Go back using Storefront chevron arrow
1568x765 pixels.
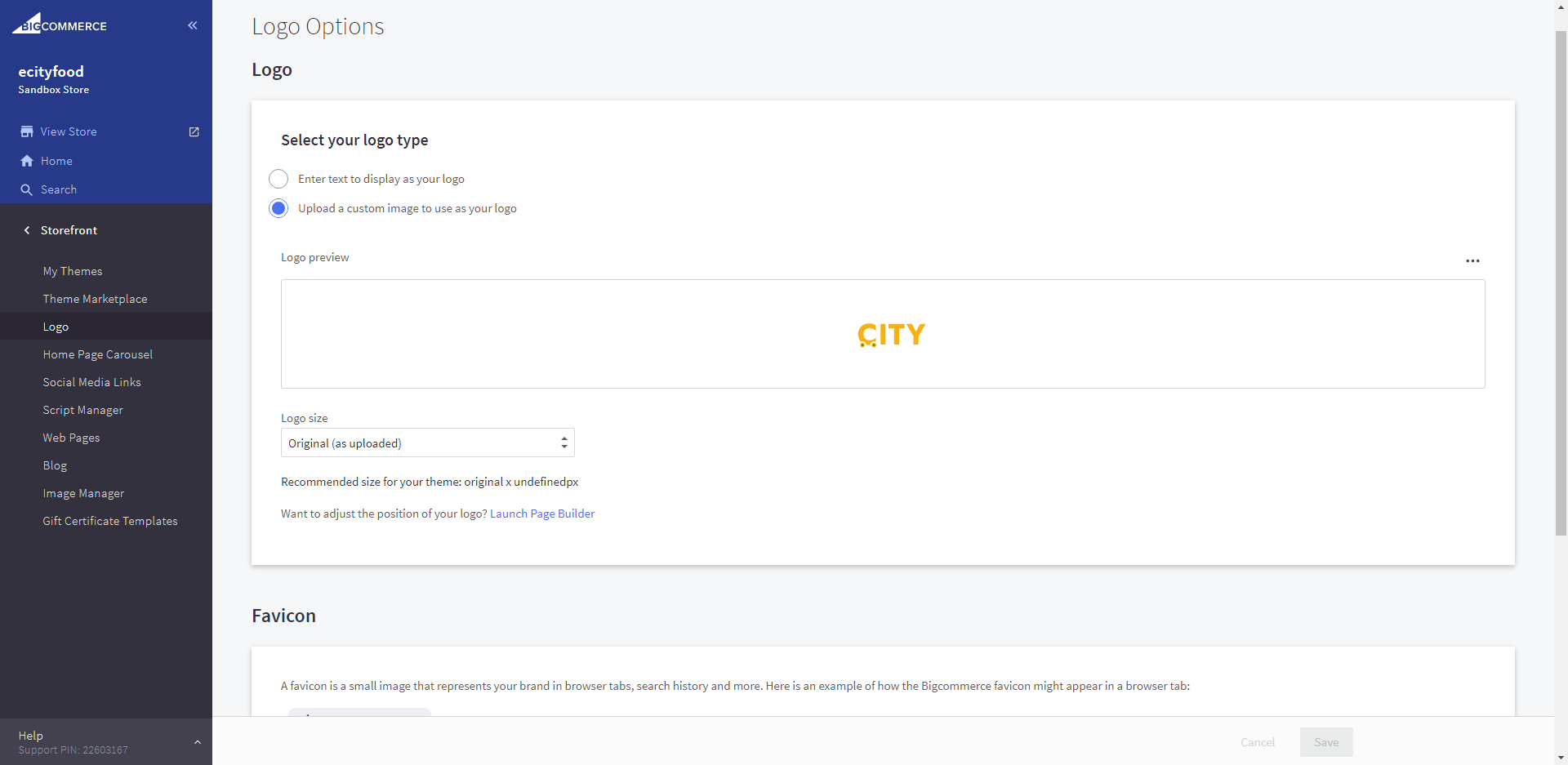tap(27, 230)
